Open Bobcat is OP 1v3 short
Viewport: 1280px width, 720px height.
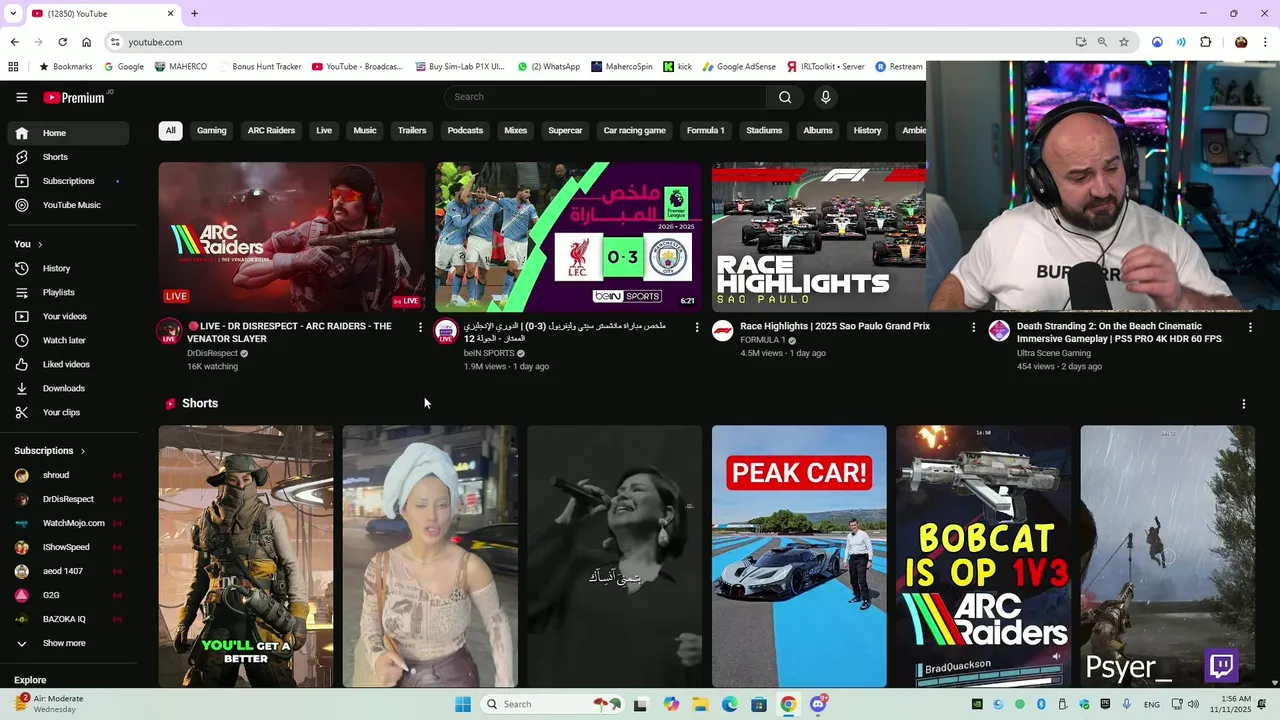[x=983, y=556]
